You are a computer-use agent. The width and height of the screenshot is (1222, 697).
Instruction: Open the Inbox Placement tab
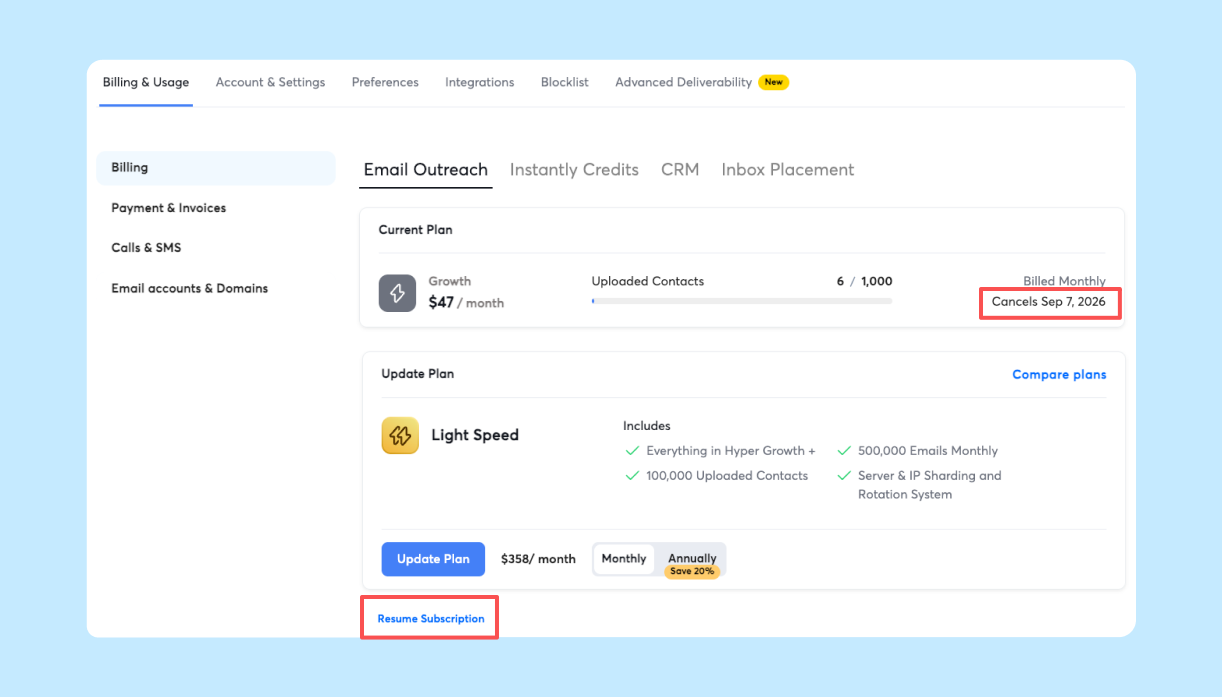point(788,170)
